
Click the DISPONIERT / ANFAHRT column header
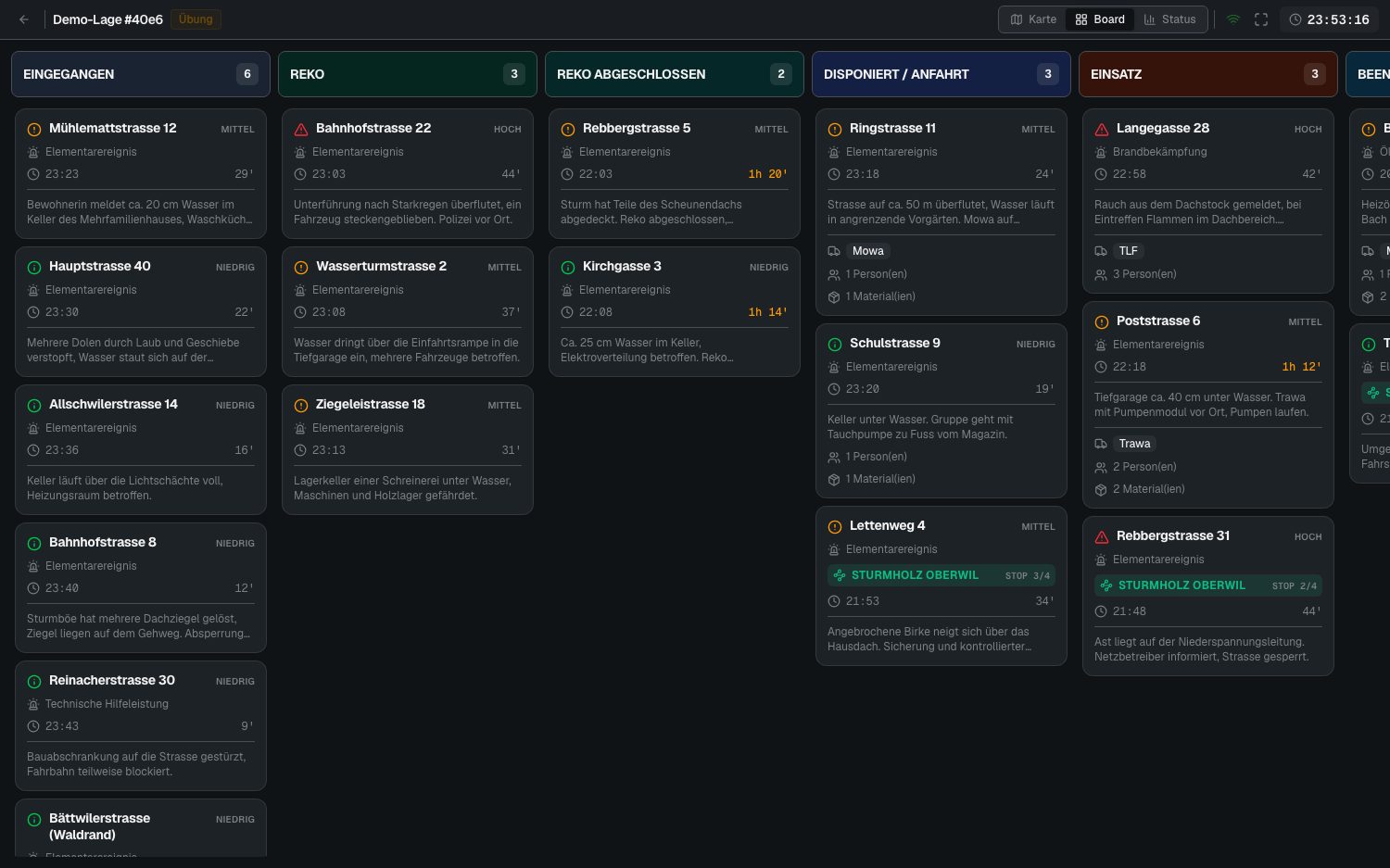point(941,74)
